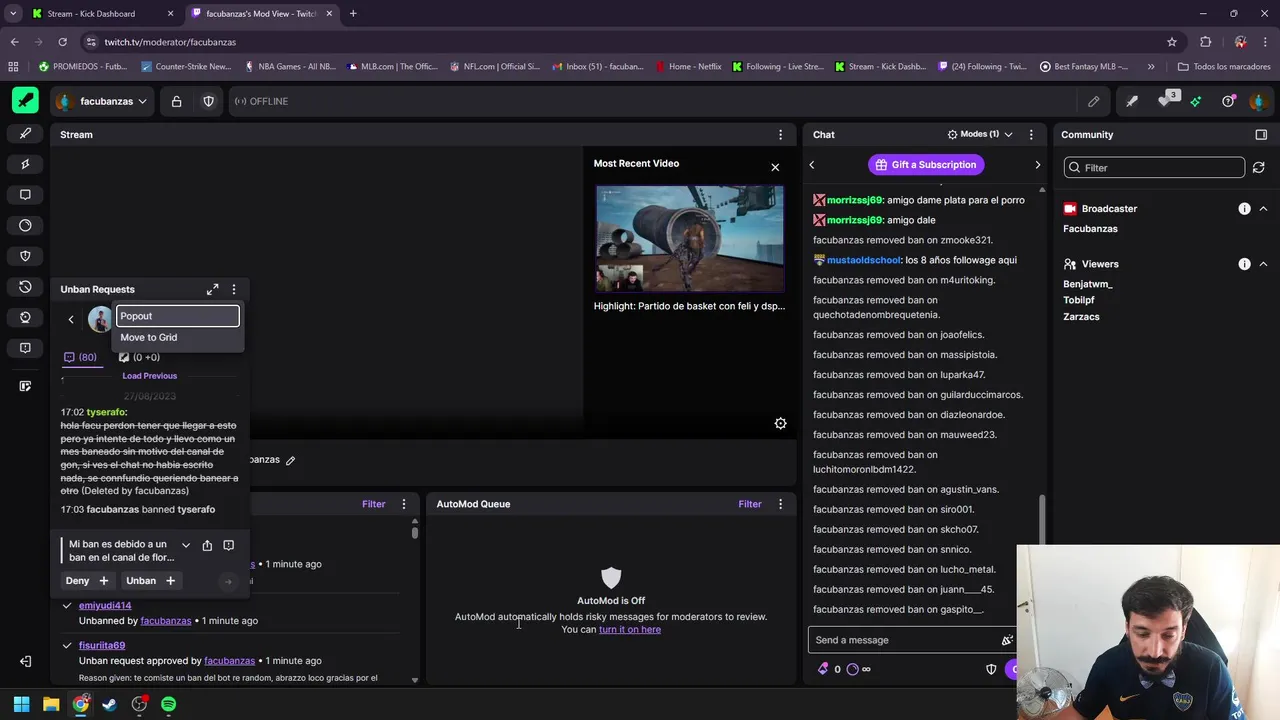Click viewer Tobilpf in Community list
This screenshot has width=1280, height=720.
[1079, 300]
